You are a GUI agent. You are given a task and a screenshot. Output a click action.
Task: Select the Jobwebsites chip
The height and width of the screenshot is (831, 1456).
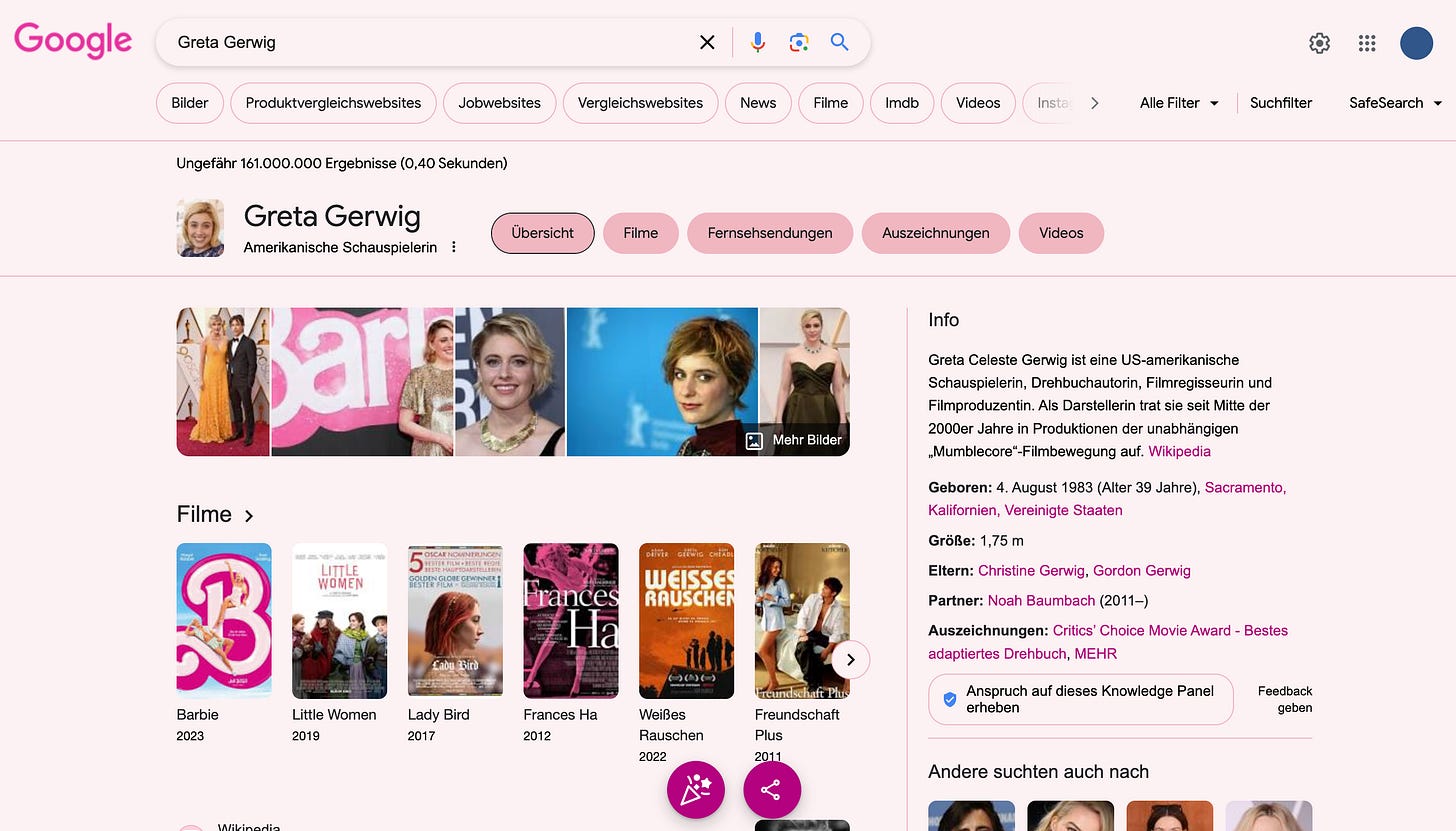pos(500,103)
